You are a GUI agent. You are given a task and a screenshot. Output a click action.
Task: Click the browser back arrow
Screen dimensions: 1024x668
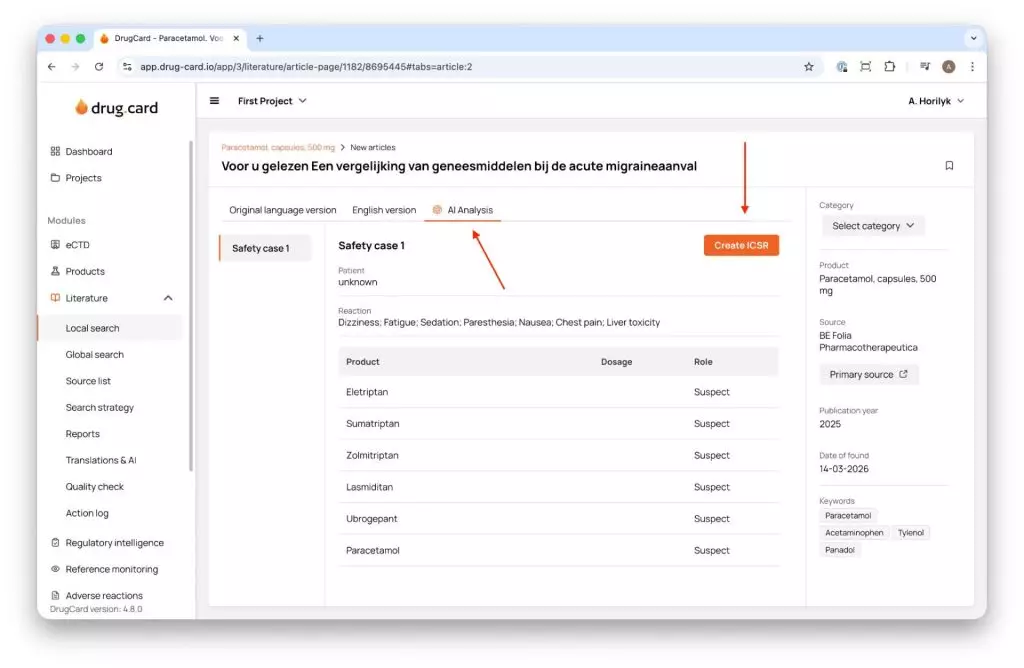coord(52,67)
